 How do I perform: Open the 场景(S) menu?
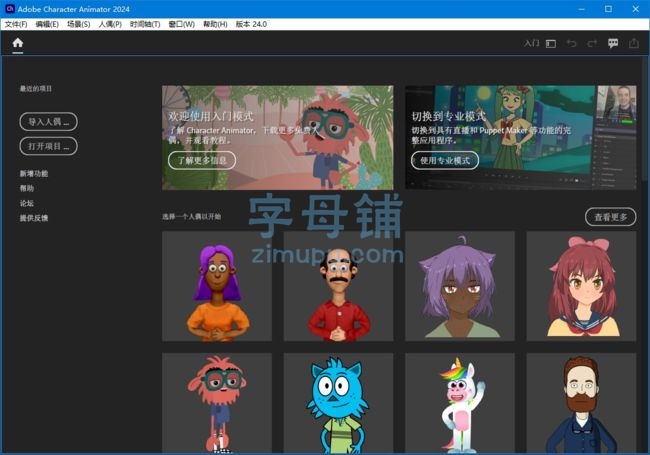[x=78, y=24]
